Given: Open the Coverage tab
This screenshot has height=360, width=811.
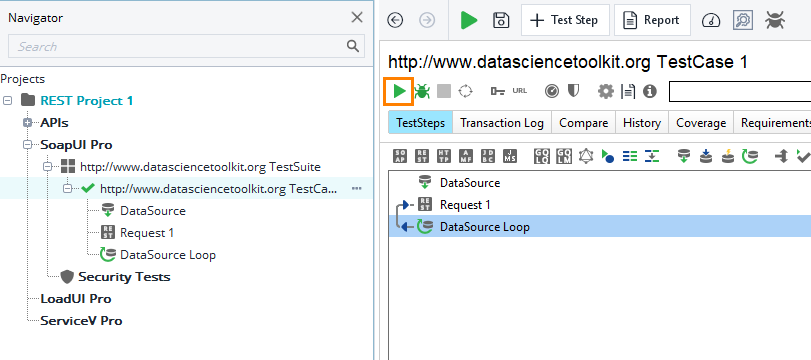Looking at the screenshot, I should [701, 123].
